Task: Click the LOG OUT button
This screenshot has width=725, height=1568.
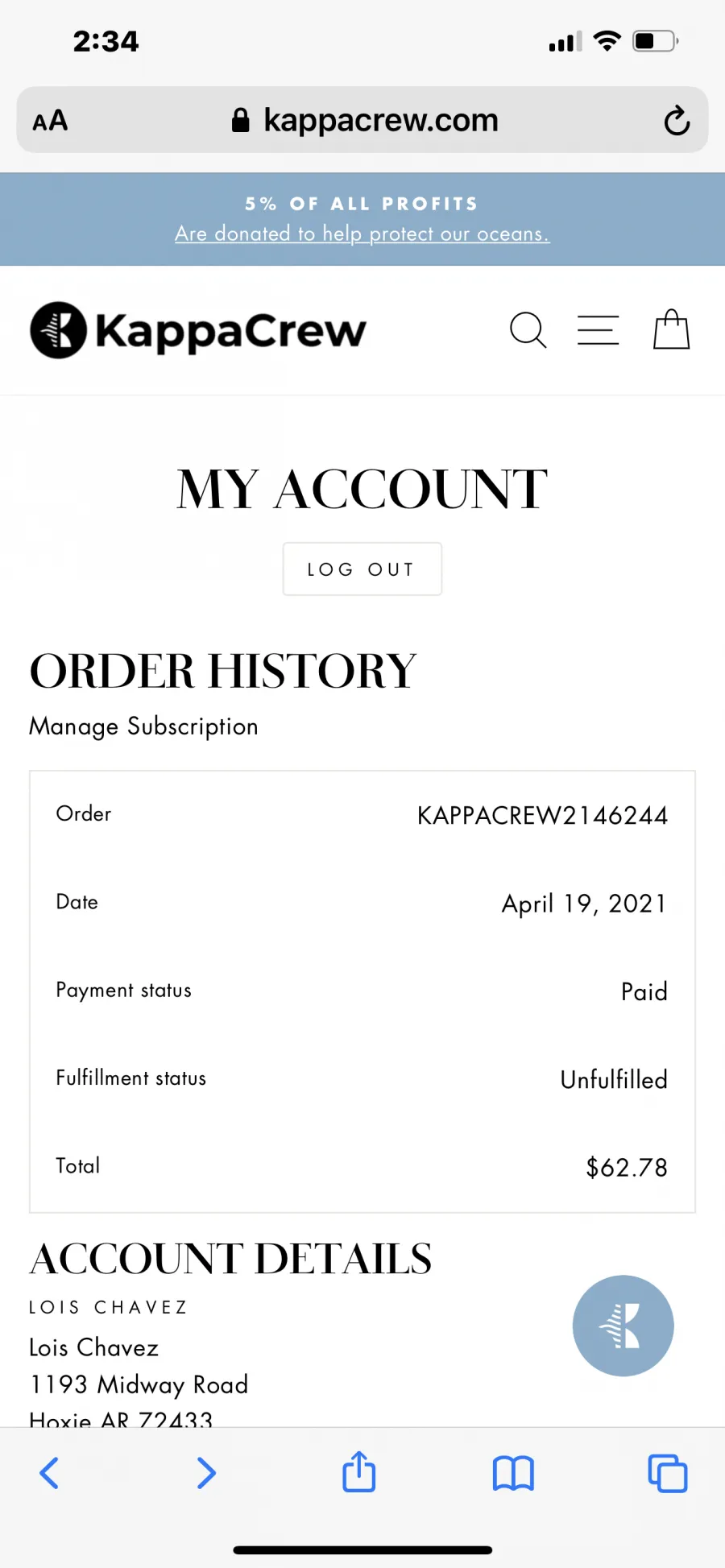Action: [x=362, y=569]
